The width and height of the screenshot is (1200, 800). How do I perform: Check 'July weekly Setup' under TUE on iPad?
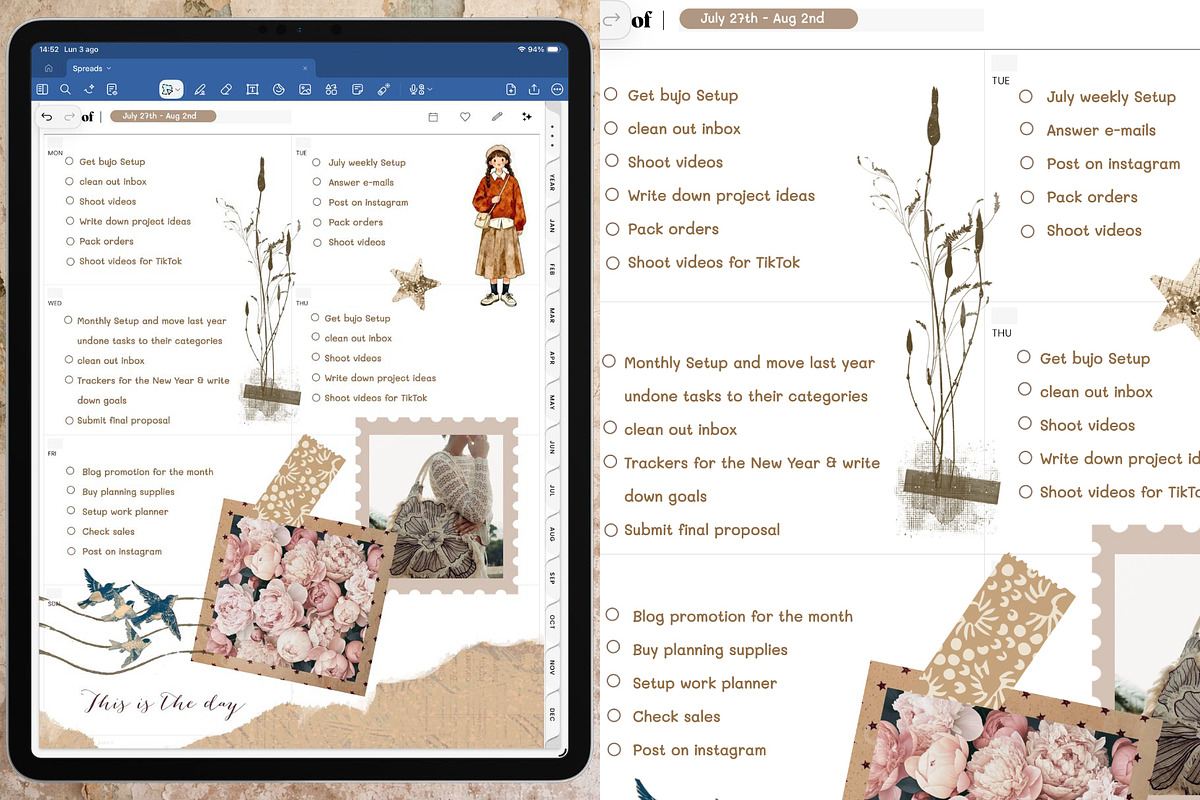[316, 162]
